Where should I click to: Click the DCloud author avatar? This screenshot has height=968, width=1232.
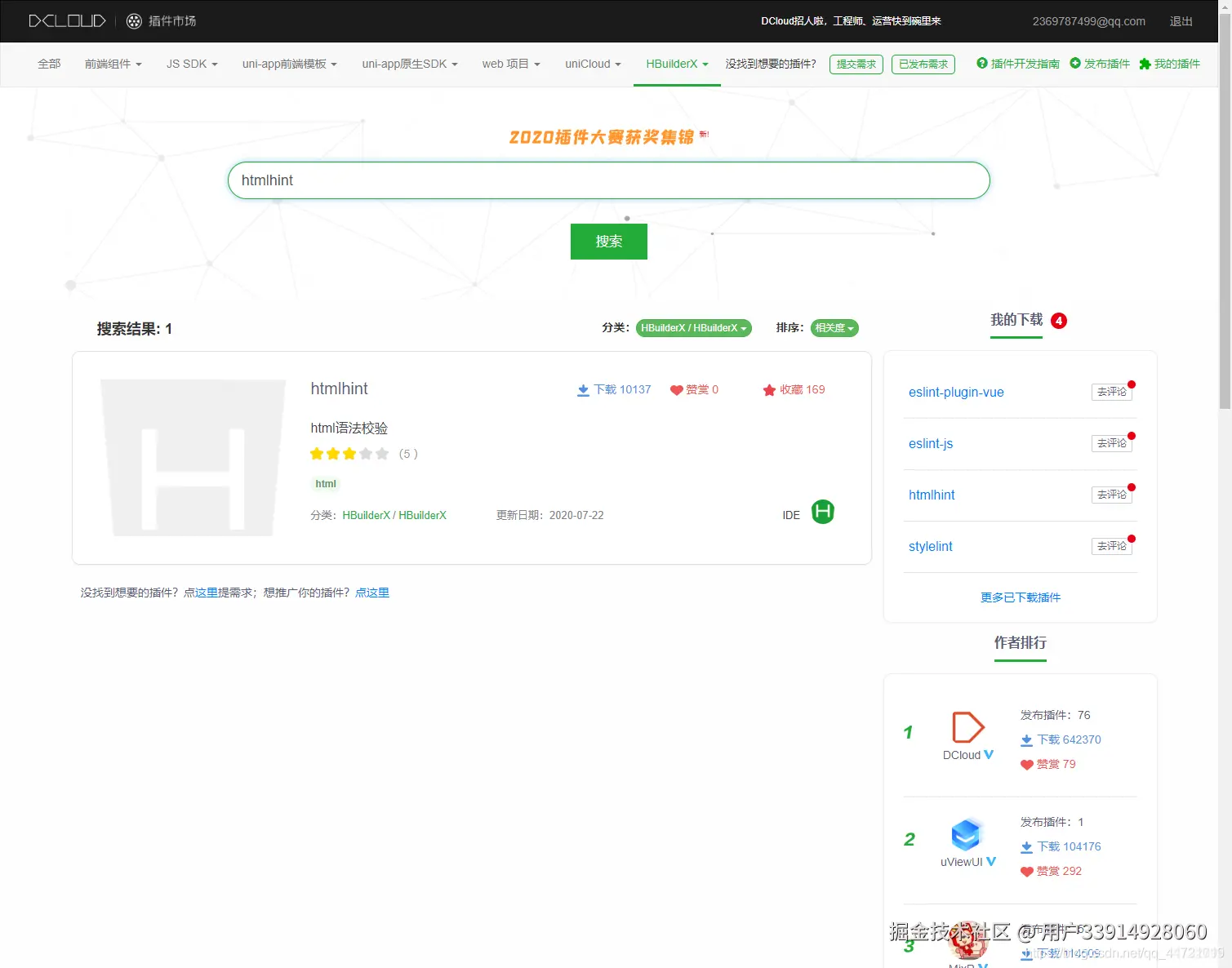(x=967, y=726)
